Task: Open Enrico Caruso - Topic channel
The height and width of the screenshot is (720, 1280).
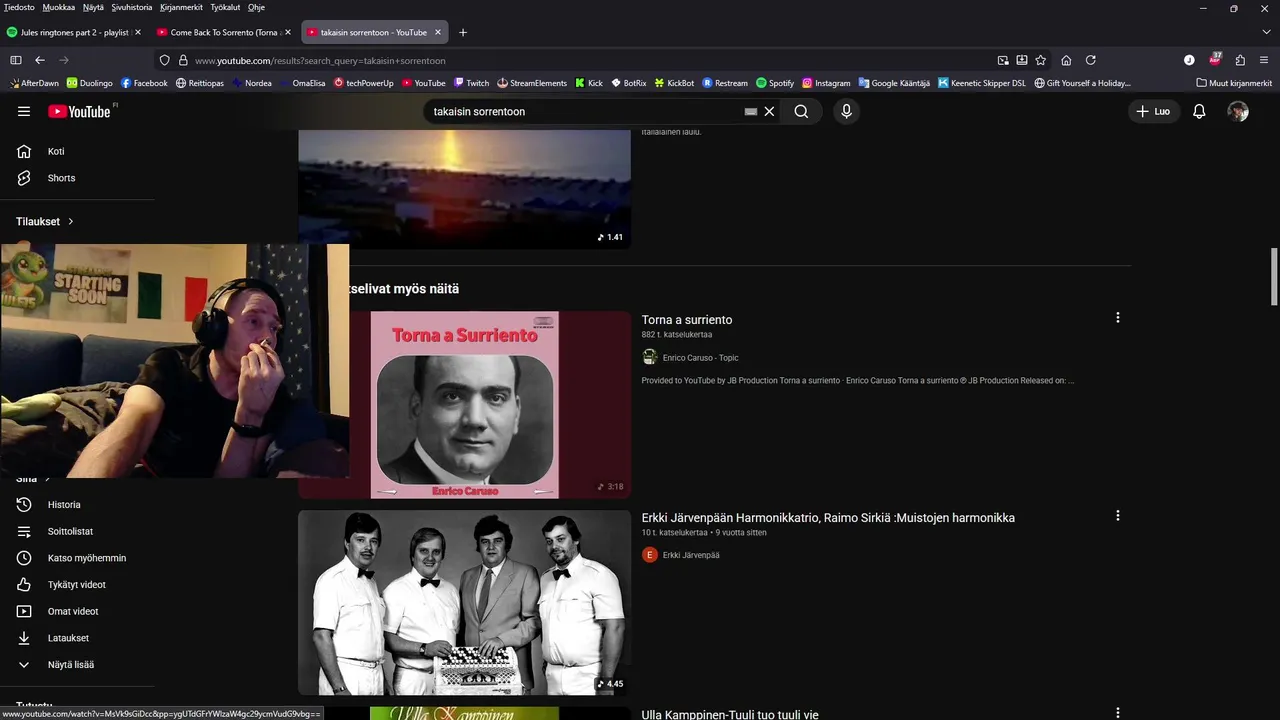Action: 701,358
